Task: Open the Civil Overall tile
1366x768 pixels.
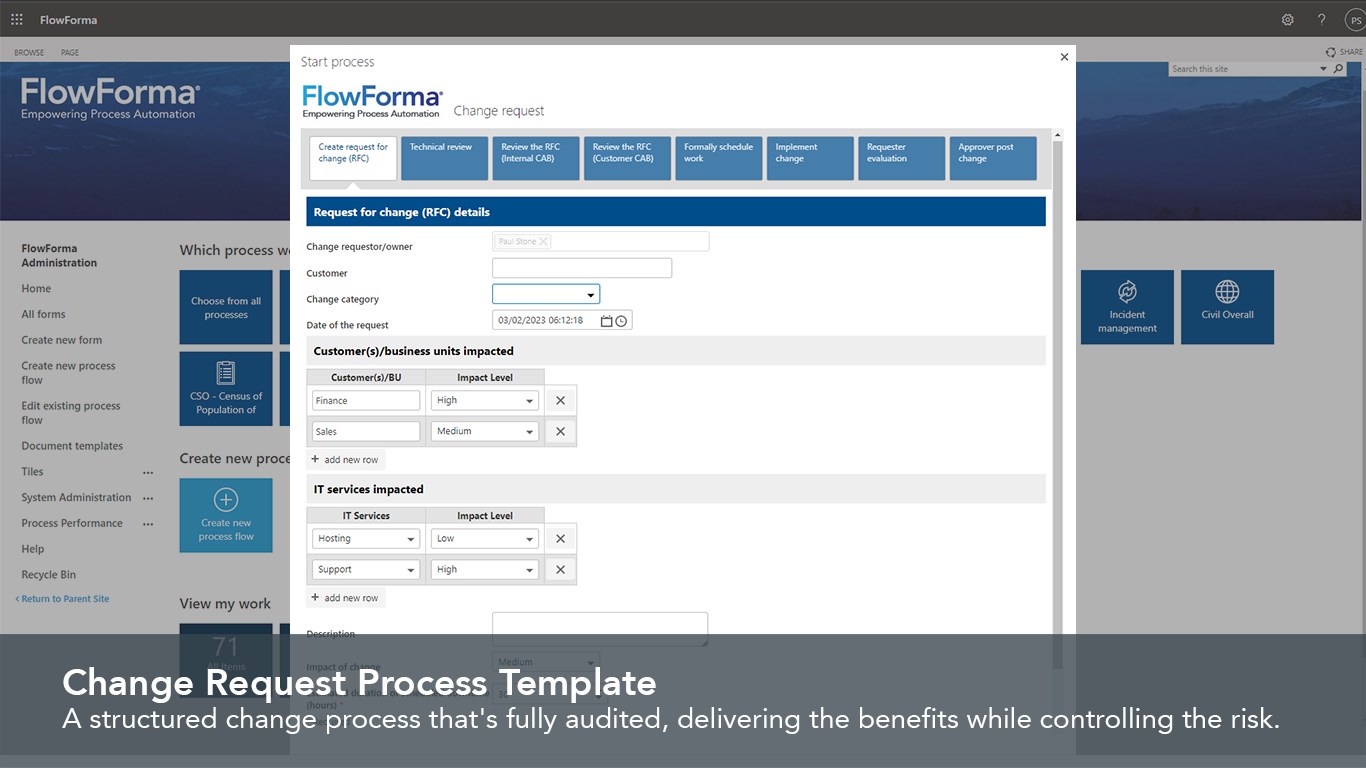Action: click(1227, 307)
